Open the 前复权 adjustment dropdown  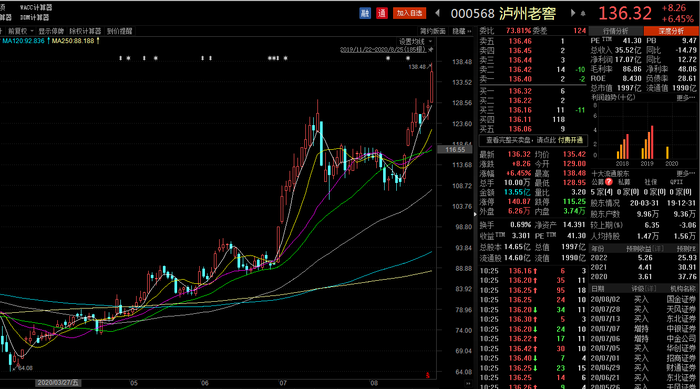21,31
